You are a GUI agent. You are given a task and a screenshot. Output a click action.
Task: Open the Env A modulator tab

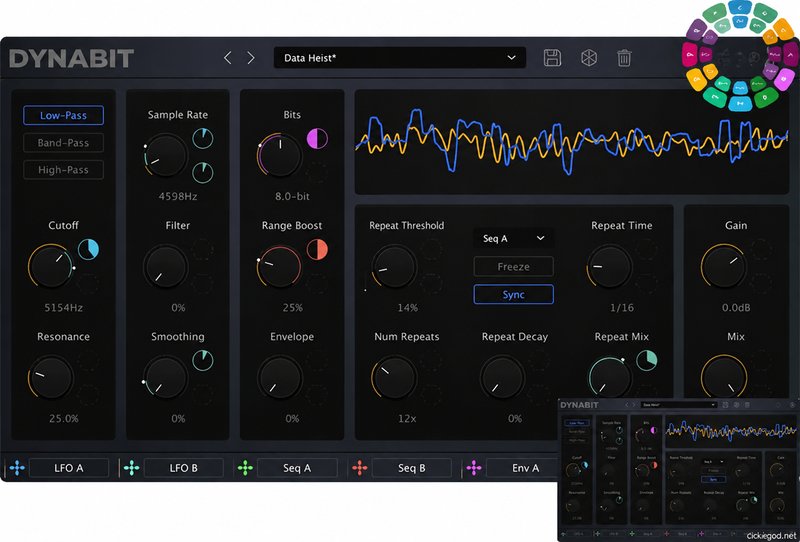(x=526, y=468)
